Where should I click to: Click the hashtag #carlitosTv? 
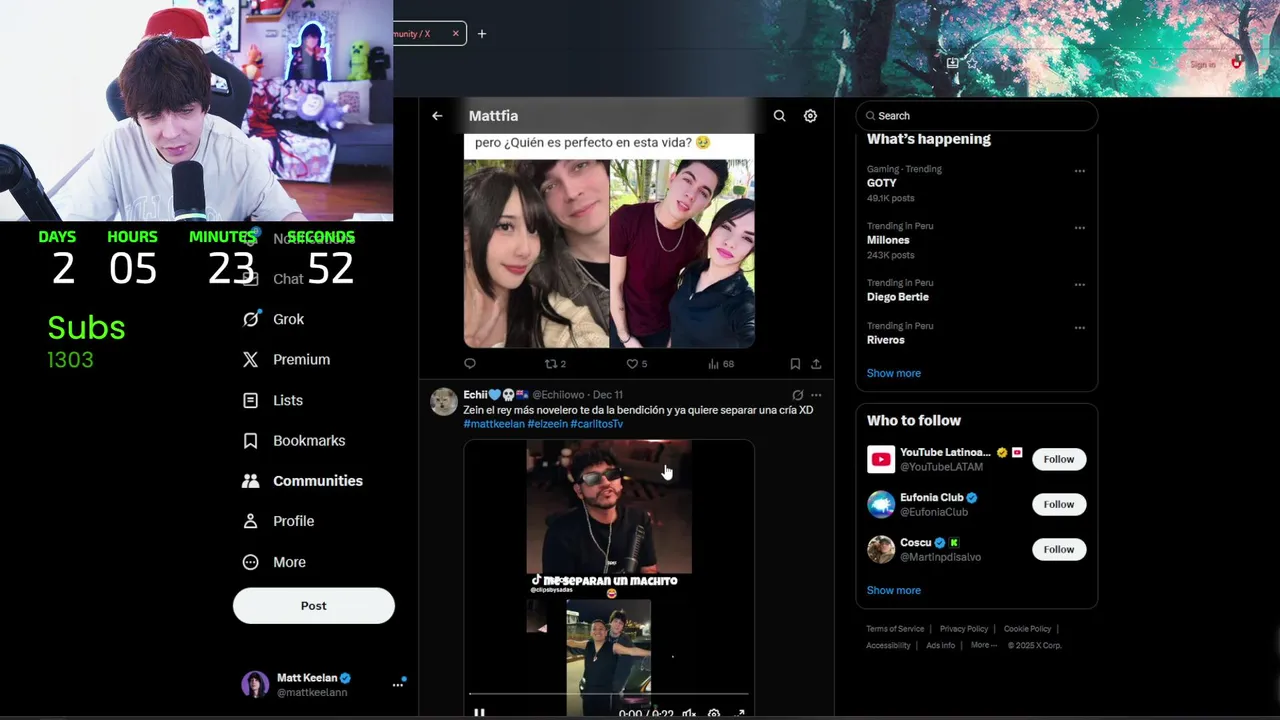(597, 424)
